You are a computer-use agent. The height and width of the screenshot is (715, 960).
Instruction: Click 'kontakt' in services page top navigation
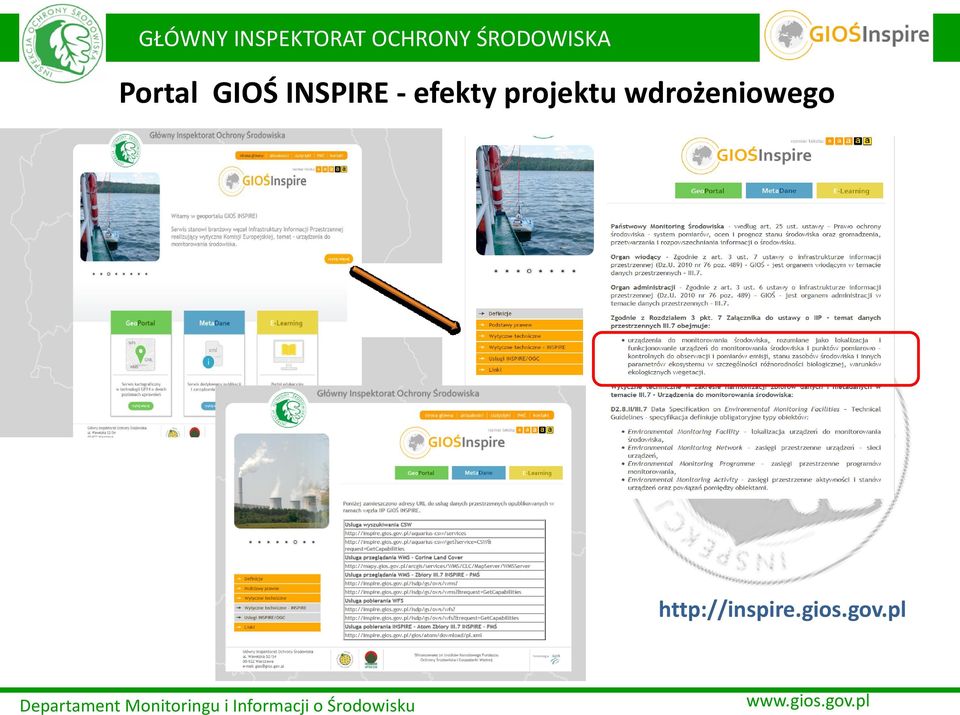click(x=541, y=415)
